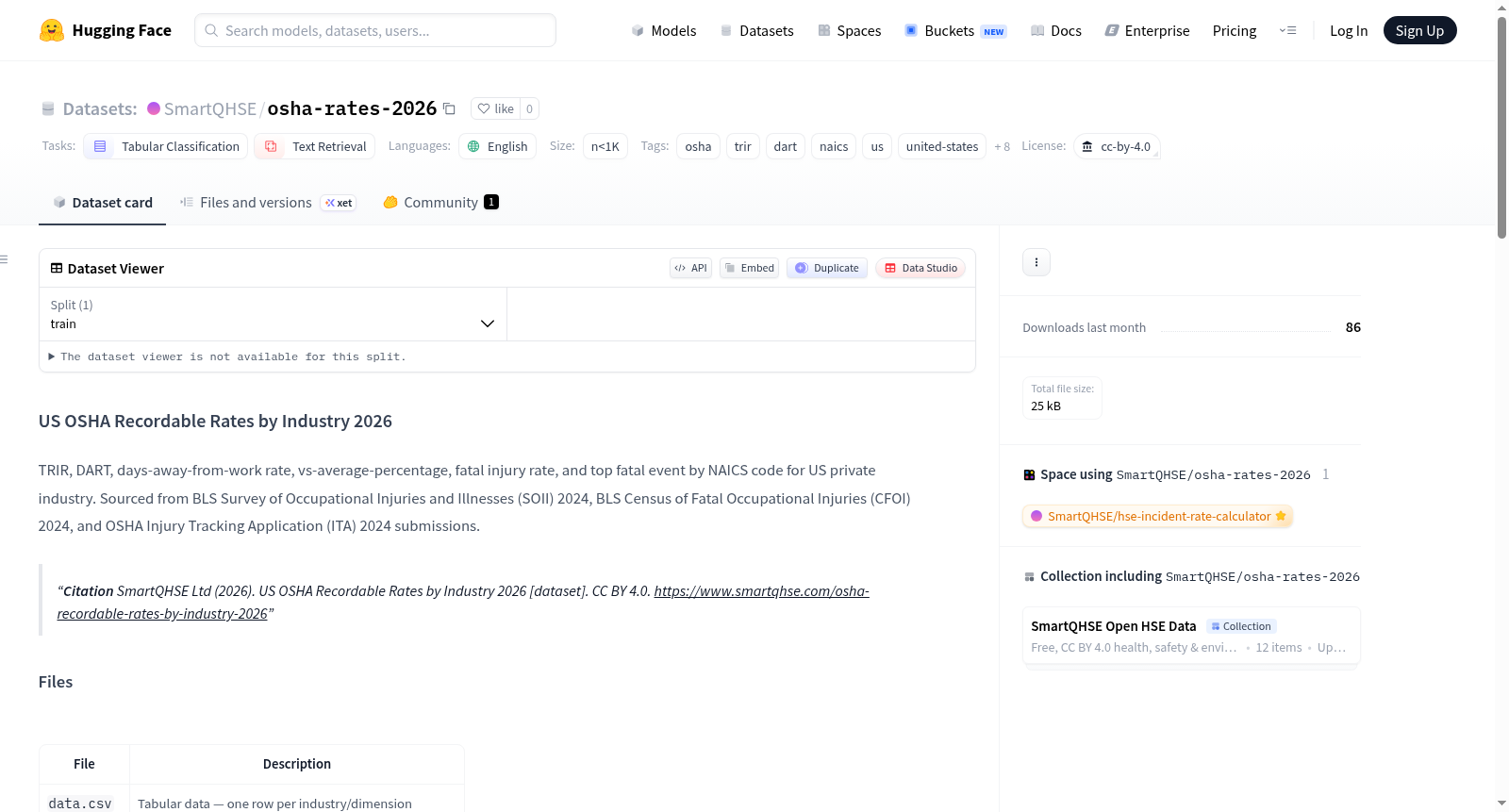
Task: Open the hse-incident-rate-calculator space
Action: click(x=1158, y=516)
